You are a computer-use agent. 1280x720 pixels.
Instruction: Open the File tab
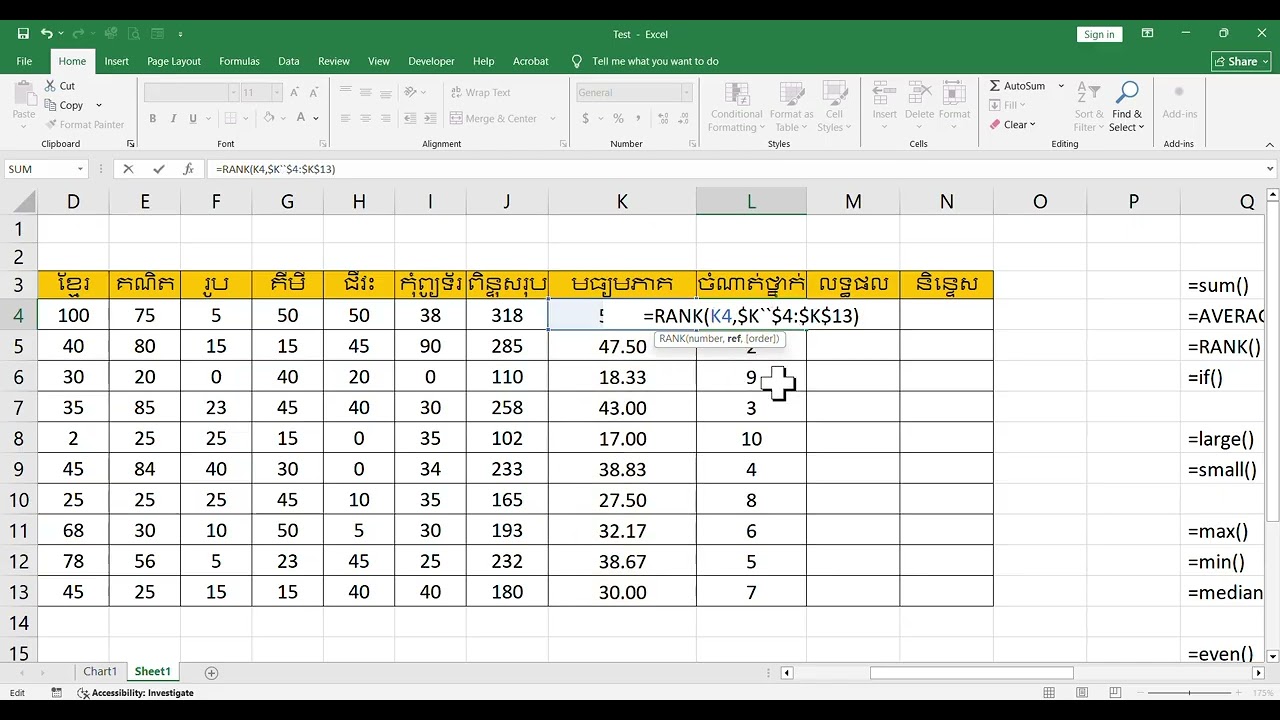click(24, 61)
